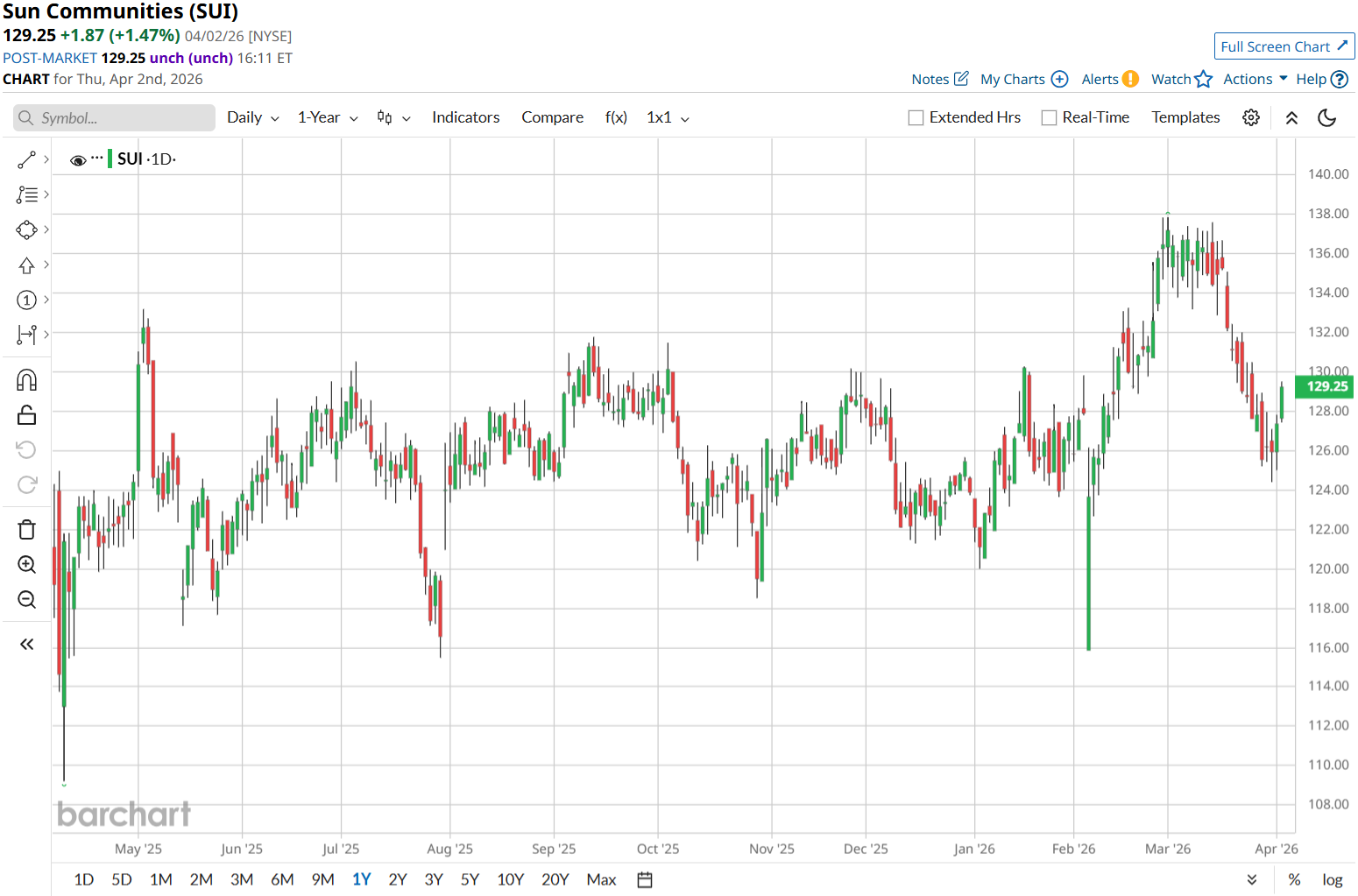Select the 6M time range

coord(282,879)
